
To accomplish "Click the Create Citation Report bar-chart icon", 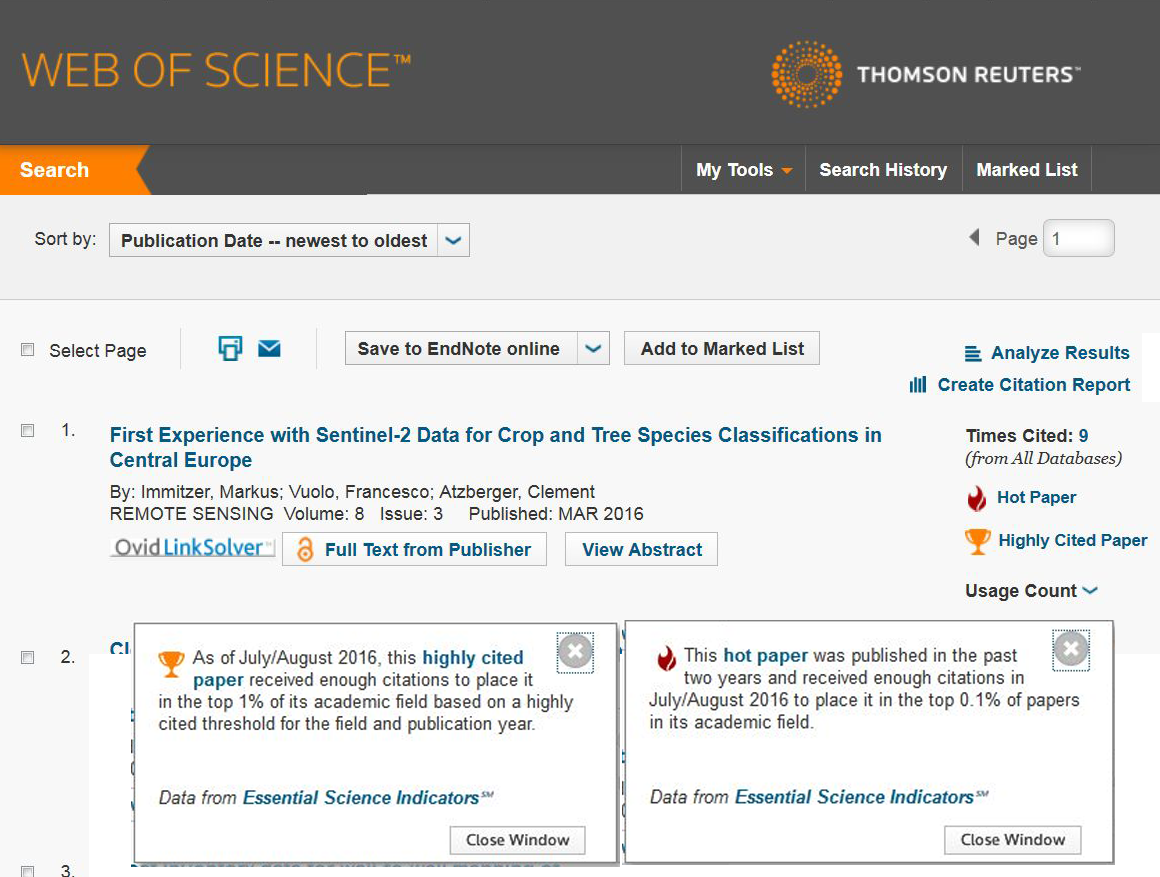I will (x=918, y=385).
